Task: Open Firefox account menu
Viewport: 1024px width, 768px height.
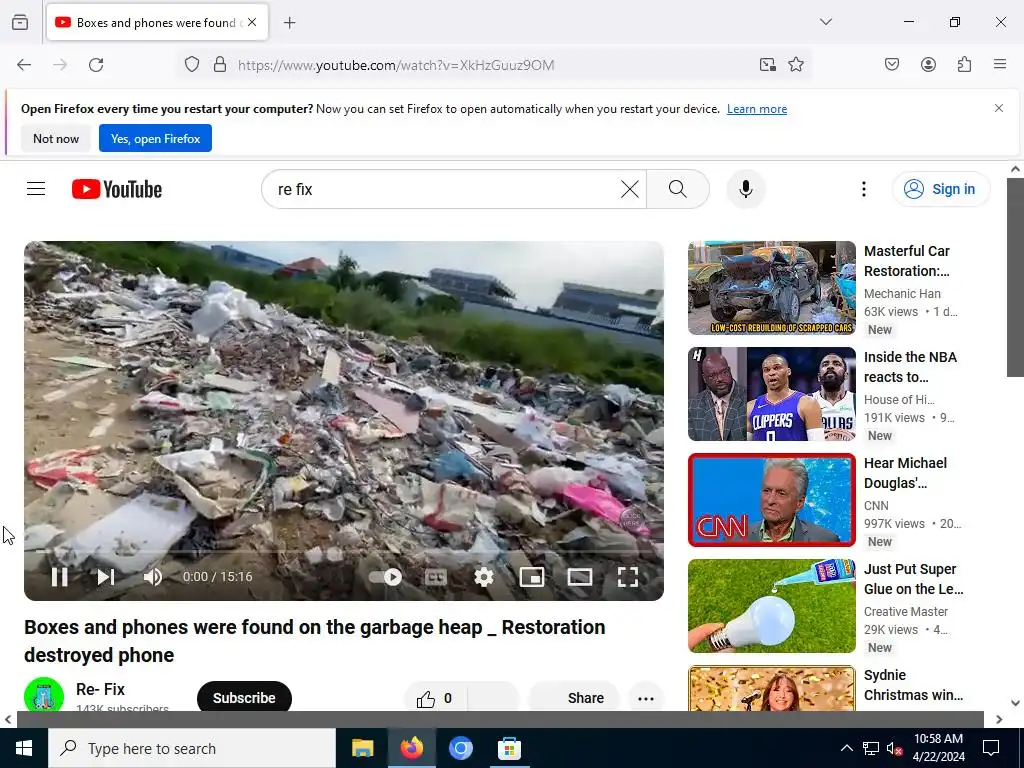Action: coord(928,65)
